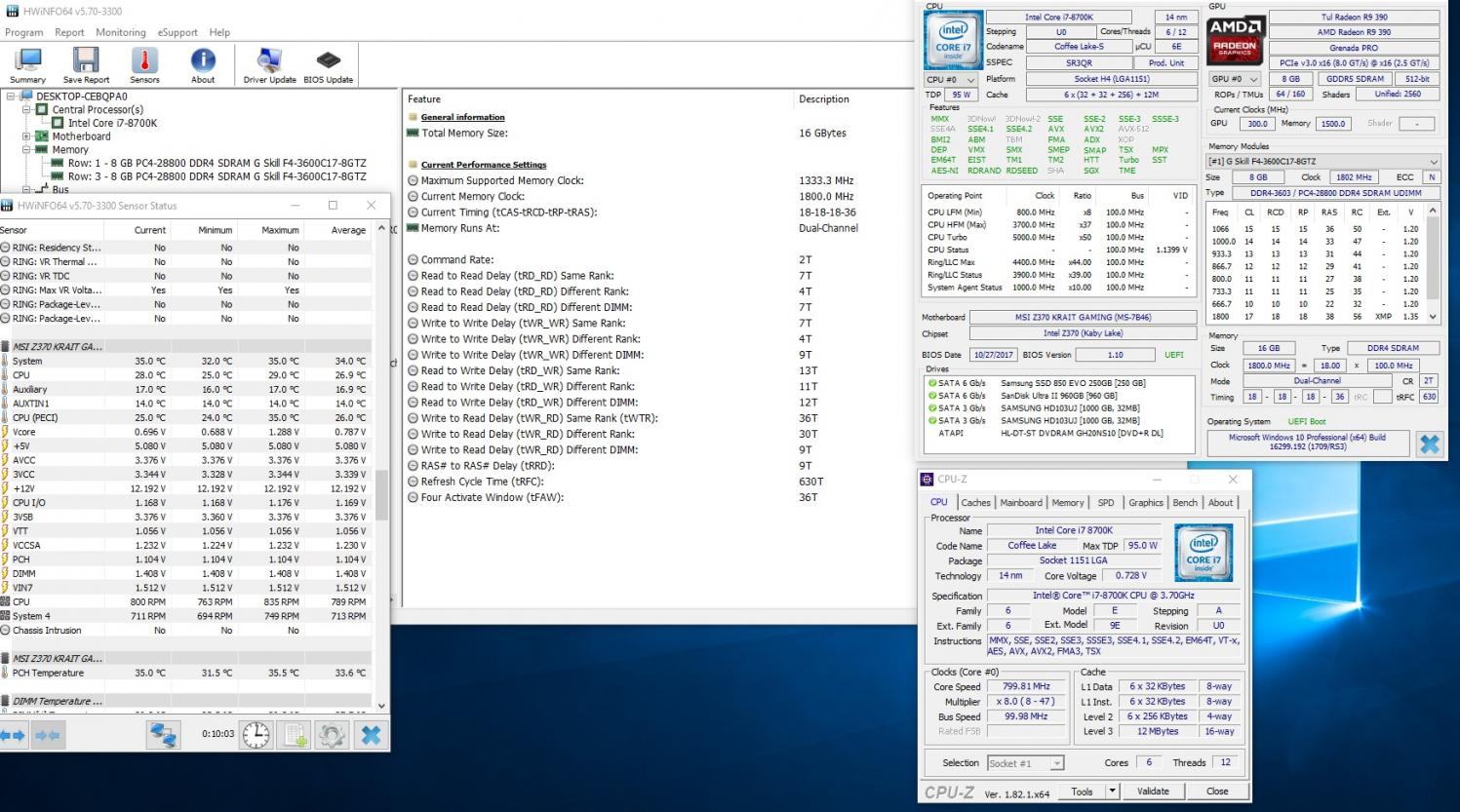The image size is (1460, 812).
Task: Open the HWiNFO64 Help menu
Action: click(x=220, y=32)
